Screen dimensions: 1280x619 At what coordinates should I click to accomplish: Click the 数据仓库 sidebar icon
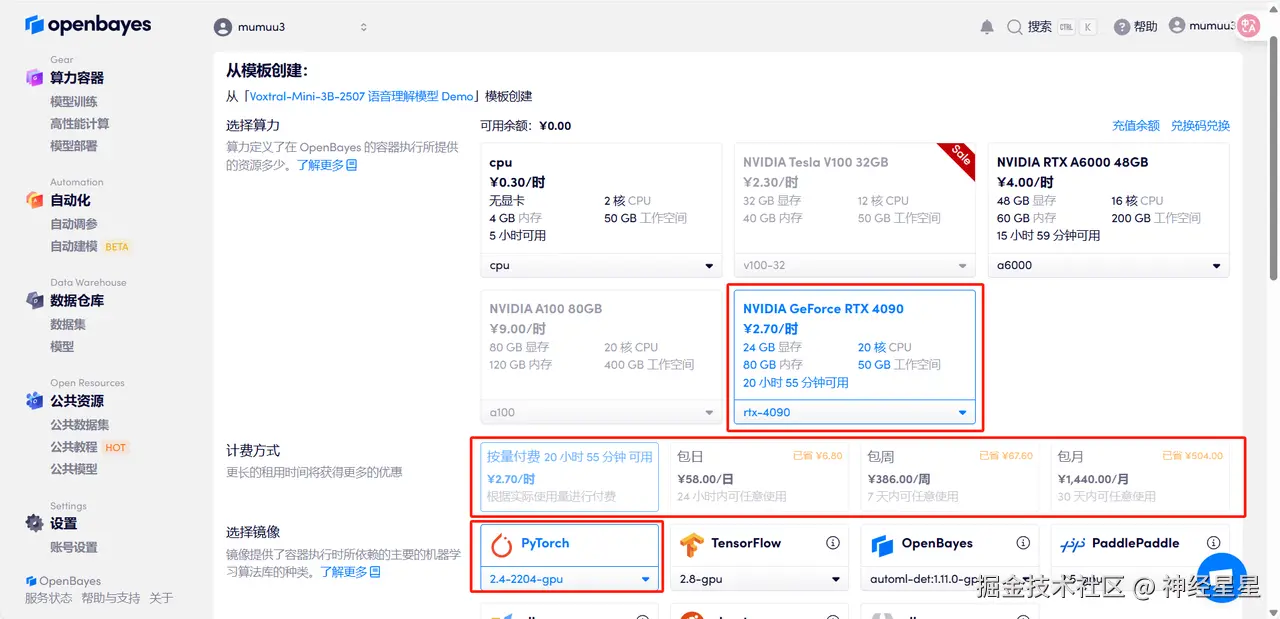click(x=35, y=300)
